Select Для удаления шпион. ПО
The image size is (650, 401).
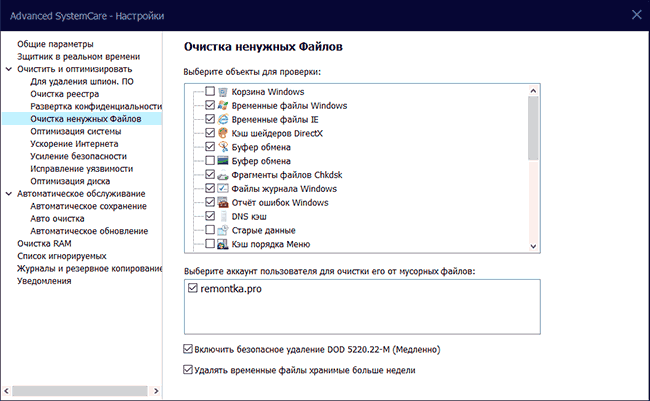coord(82,81)
